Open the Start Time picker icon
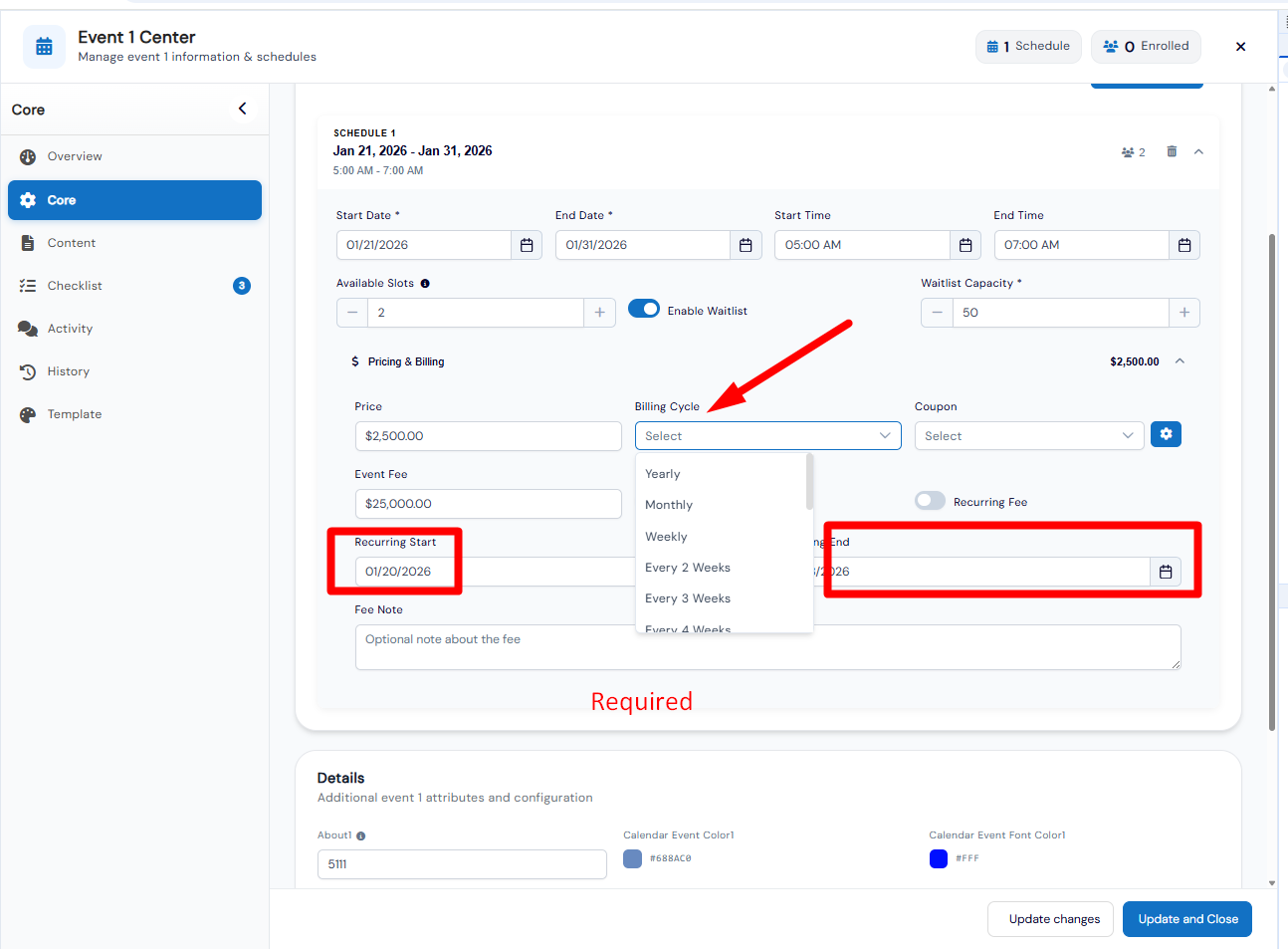The height and width of the screenshot is (949, 1288). (x=966, y=245)
